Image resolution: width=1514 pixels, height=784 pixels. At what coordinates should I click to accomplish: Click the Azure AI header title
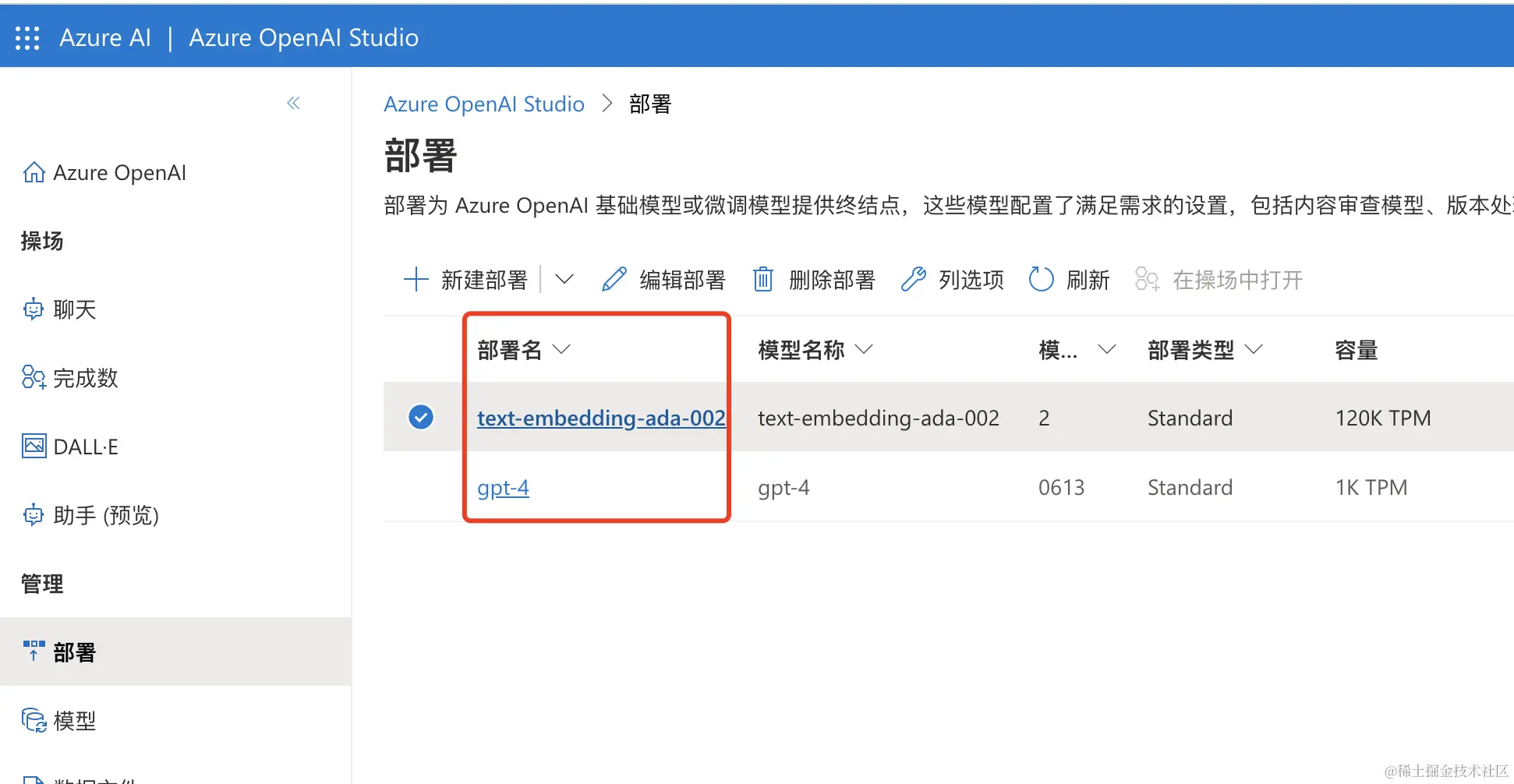(x=105, y=37)
